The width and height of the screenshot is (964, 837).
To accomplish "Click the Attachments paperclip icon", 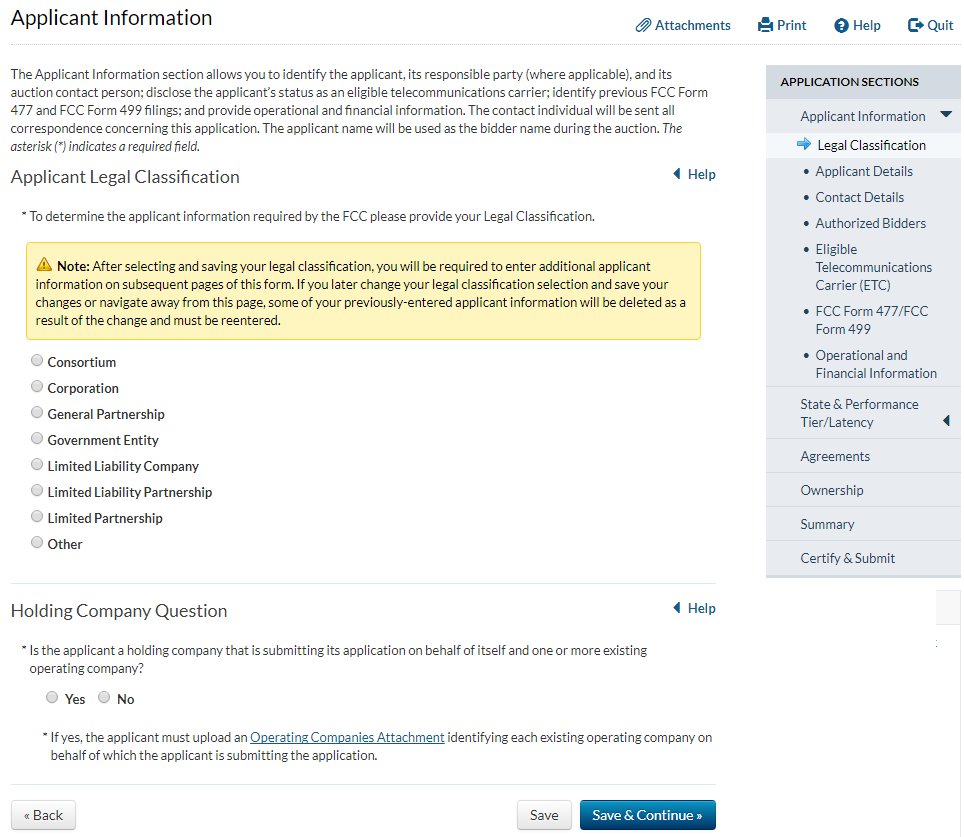I will tap(644, 25).
